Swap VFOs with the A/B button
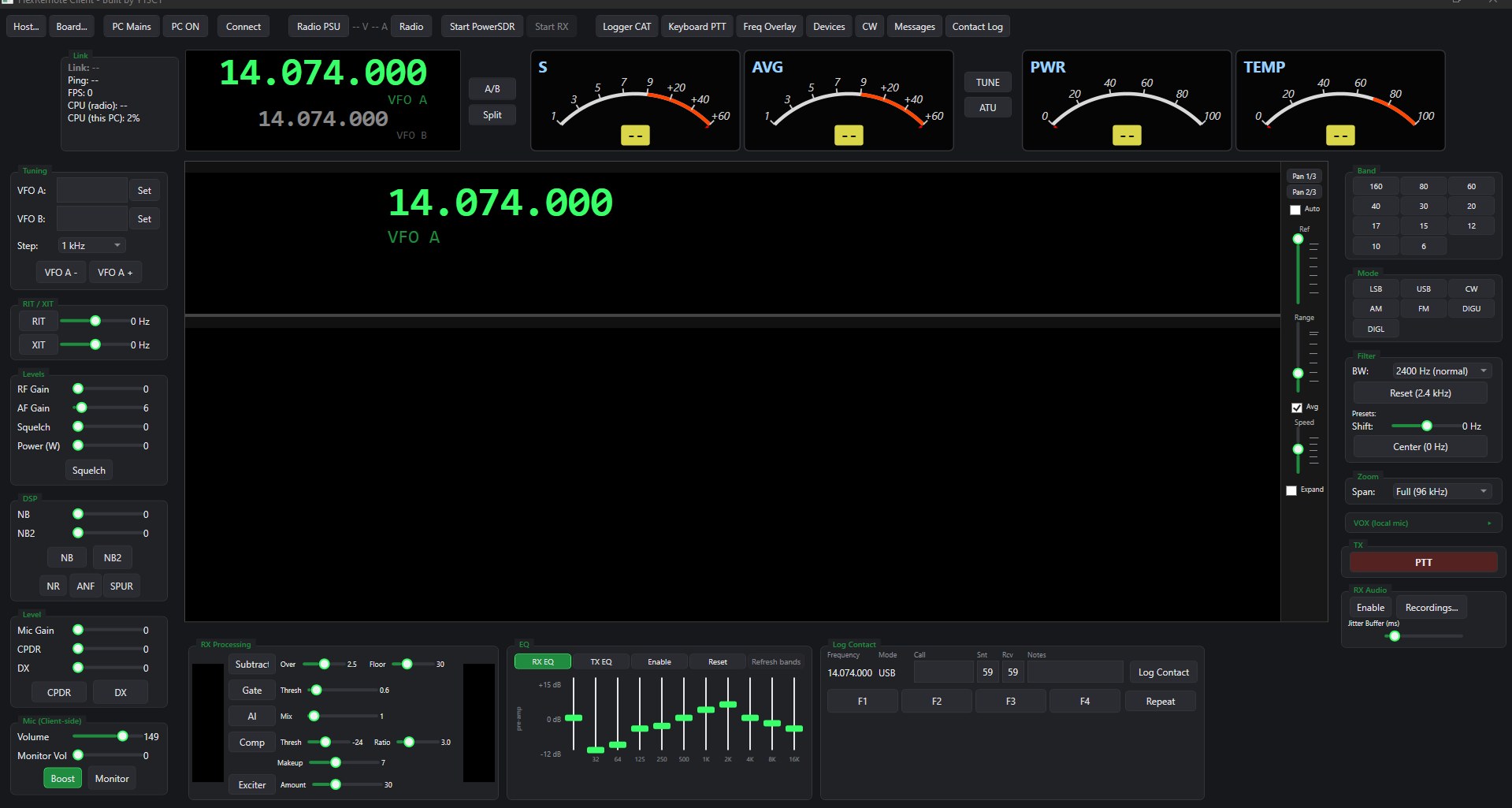The height and width of the screenshot is (808, 1512). point(492,89)
